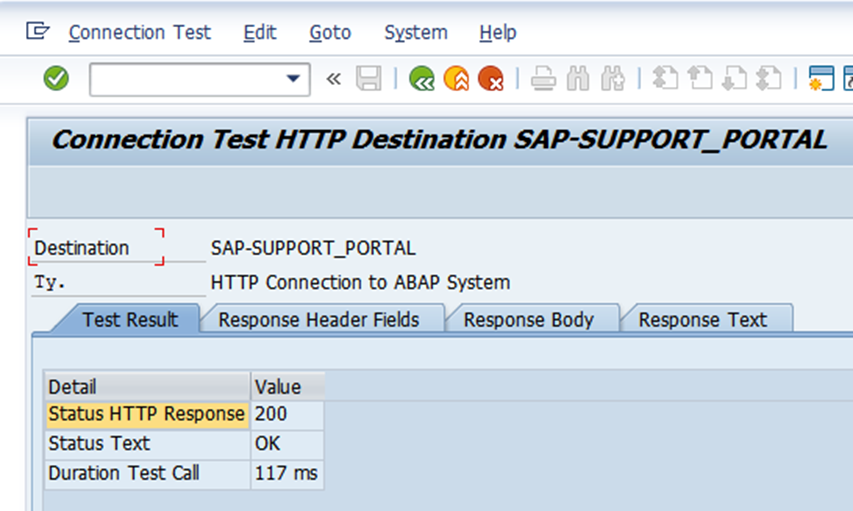Click the Last Page icon
The height and width of the screenshot is (511, 853).
click(x=769, y=78)
